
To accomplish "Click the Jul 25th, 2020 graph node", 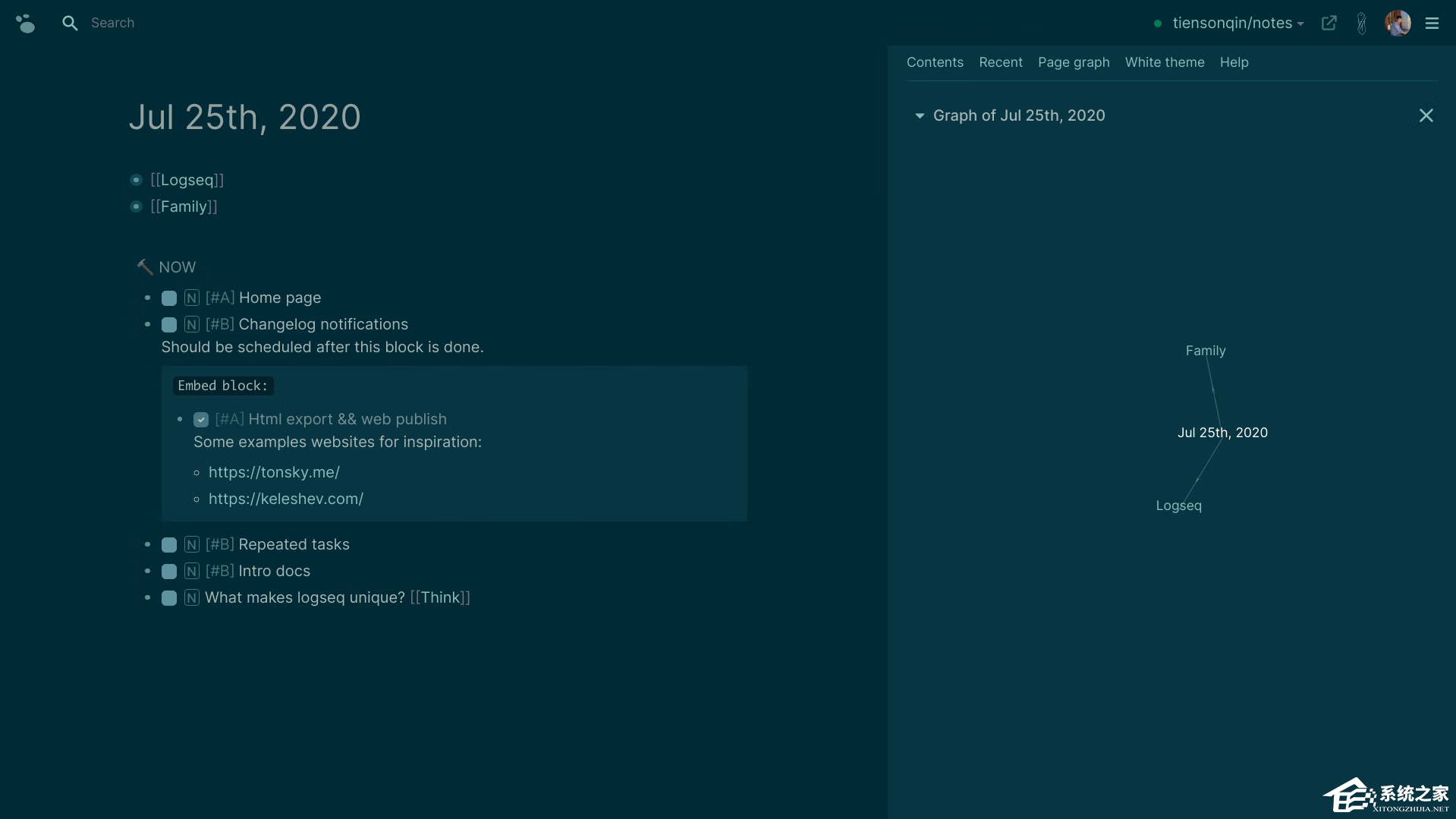I will point(1222,433).
